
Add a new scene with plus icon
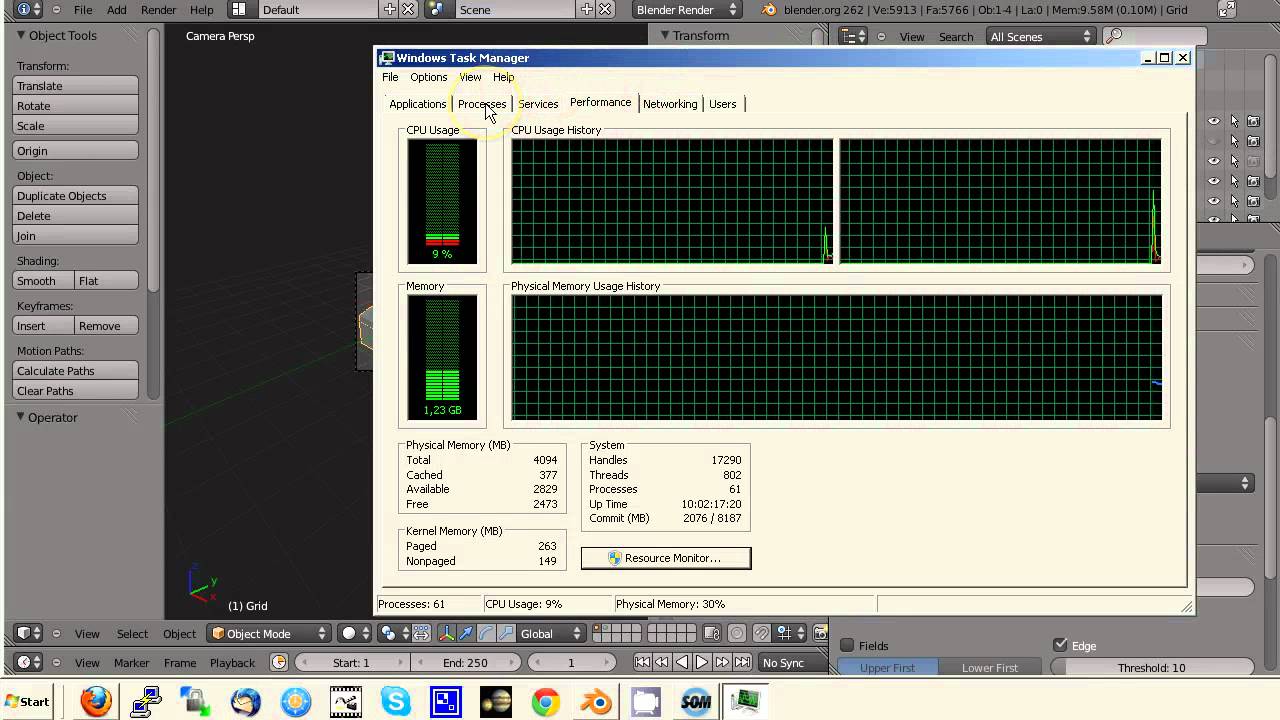[x=587, y=9]
